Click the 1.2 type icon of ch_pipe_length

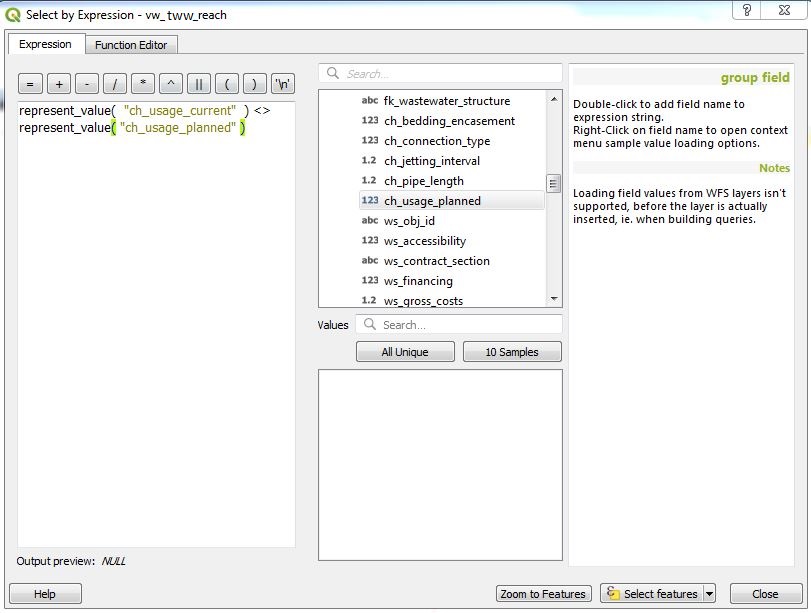point(369,181)
